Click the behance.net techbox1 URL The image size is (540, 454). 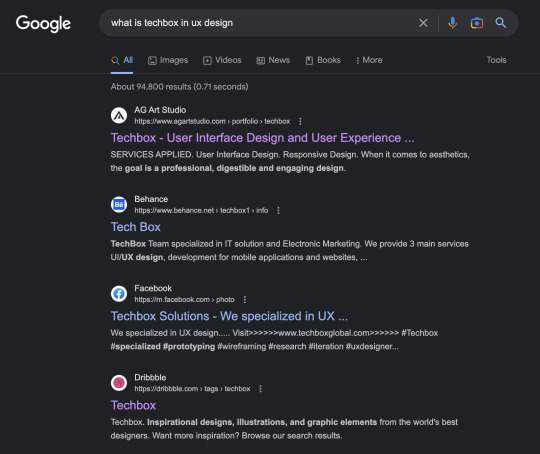click(201, 210)
